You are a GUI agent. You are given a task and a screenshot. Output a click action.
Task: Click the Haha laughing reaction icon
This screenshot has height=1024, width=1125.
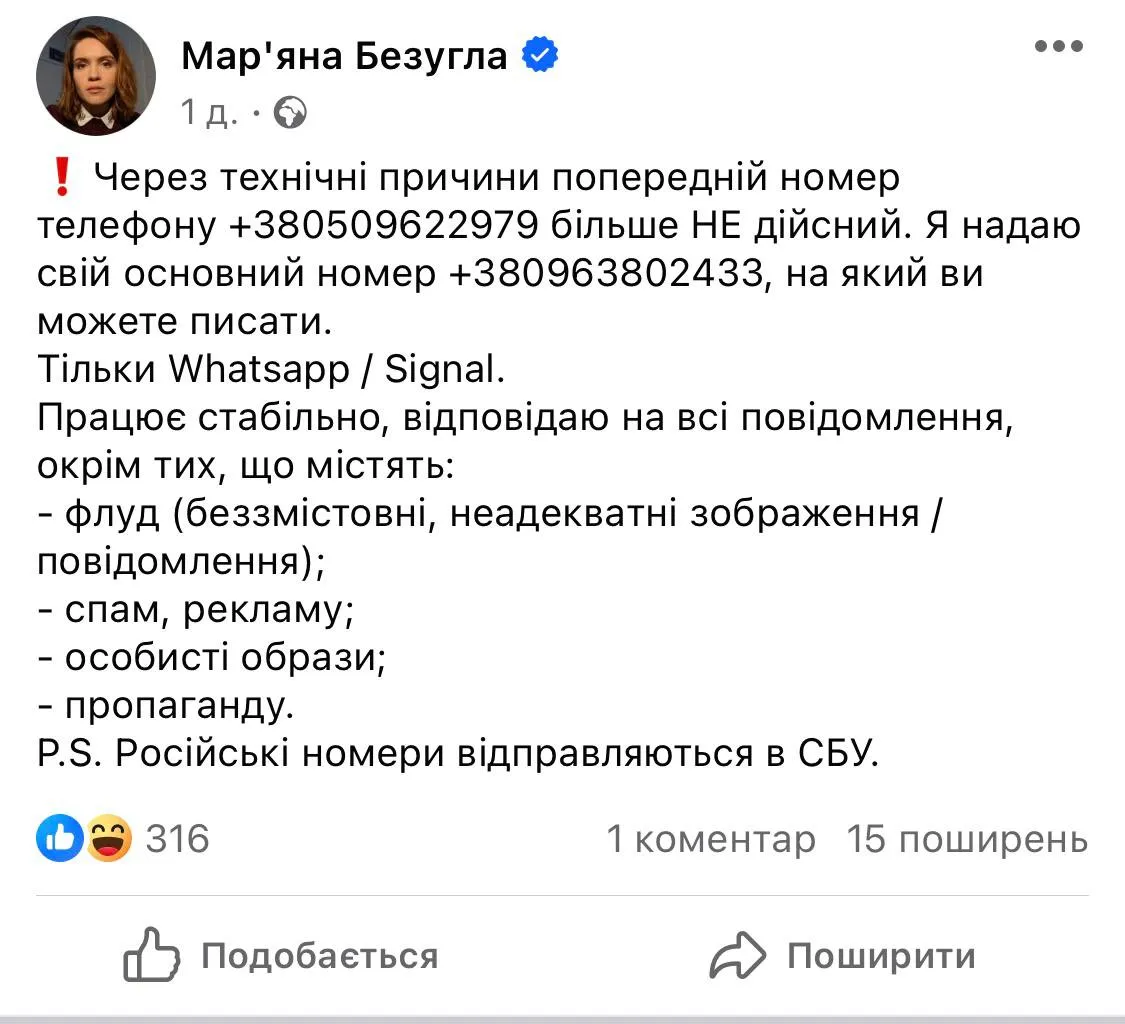click(109, 838)
